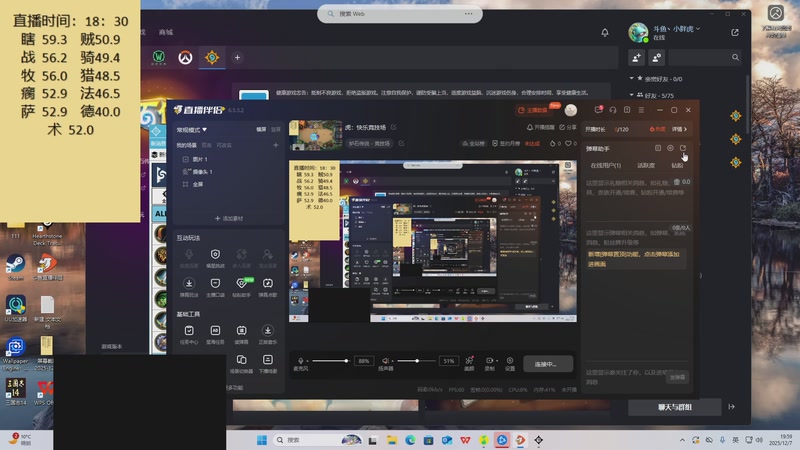The width and height of the screenshot is (800, 450).
Task: Add a new game tab with plus
Action: click(237, 58)
